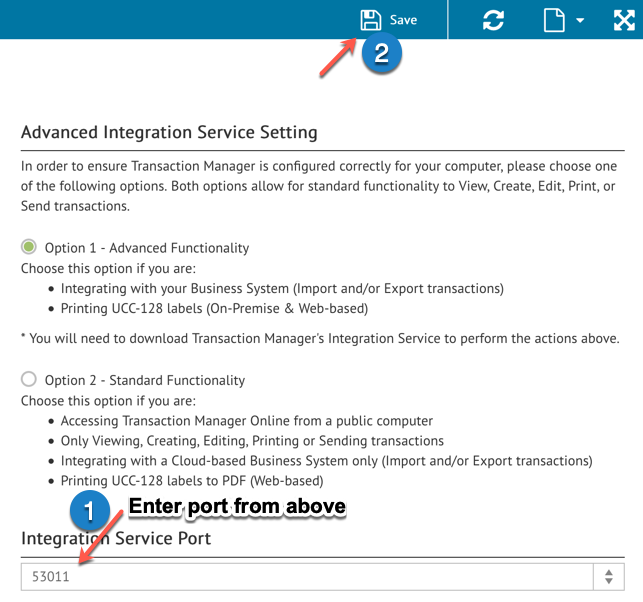This screenshot has width=643, height=602.
Task: Decrease port value with stepper down arrow
Action: (x=609, y=581)
